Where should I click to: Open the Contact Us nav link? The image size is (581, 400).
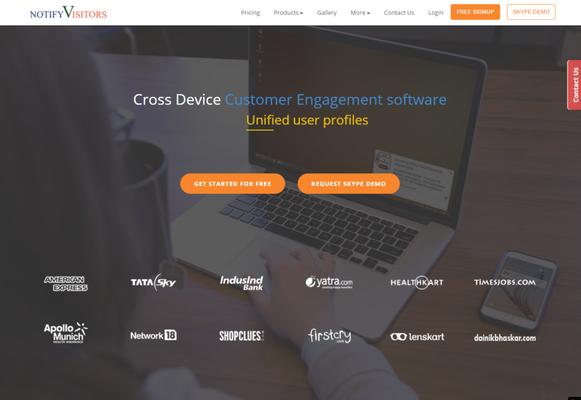click(x=399, y=13)
